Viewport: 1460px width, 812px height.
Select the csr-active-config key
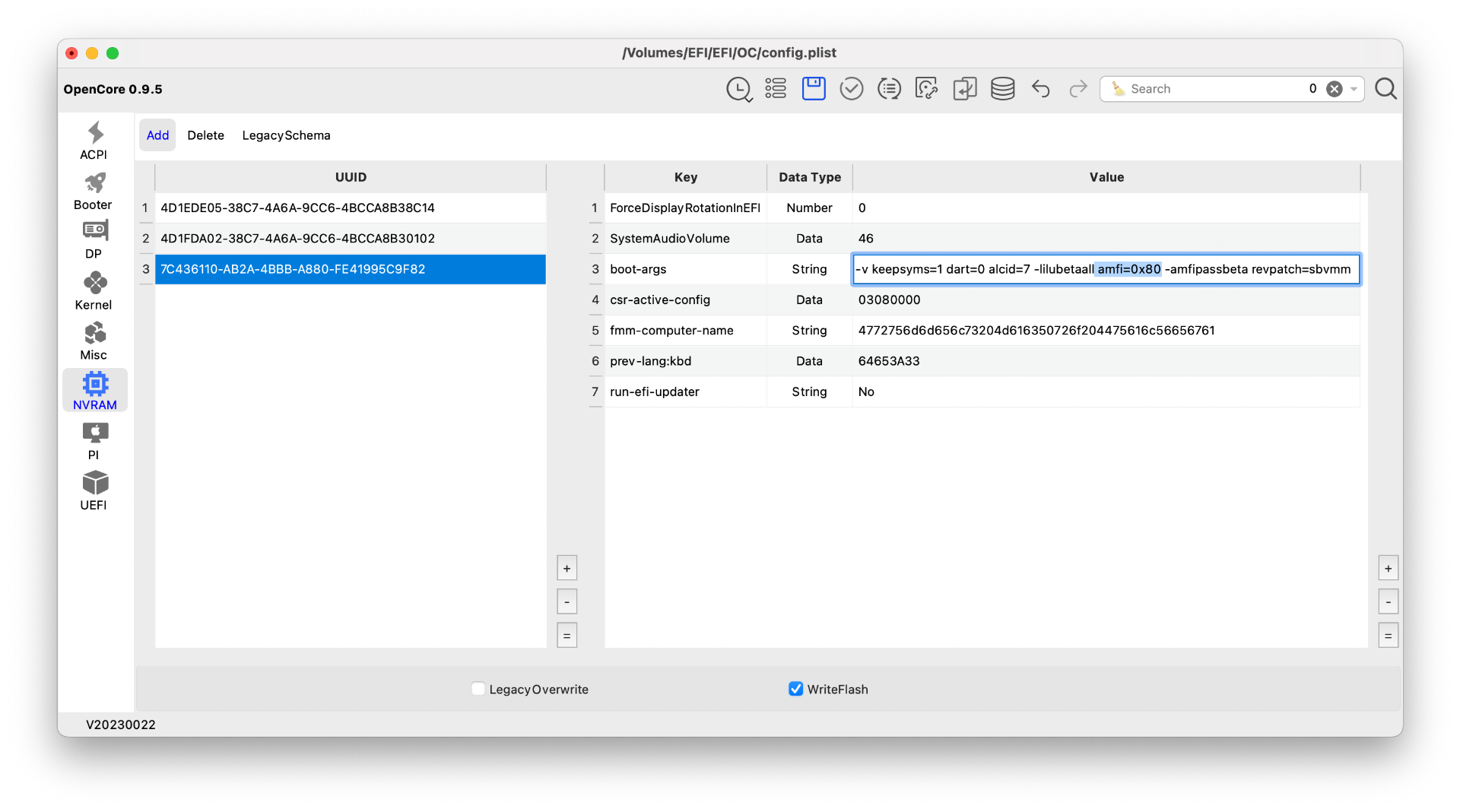pos(685,300)
